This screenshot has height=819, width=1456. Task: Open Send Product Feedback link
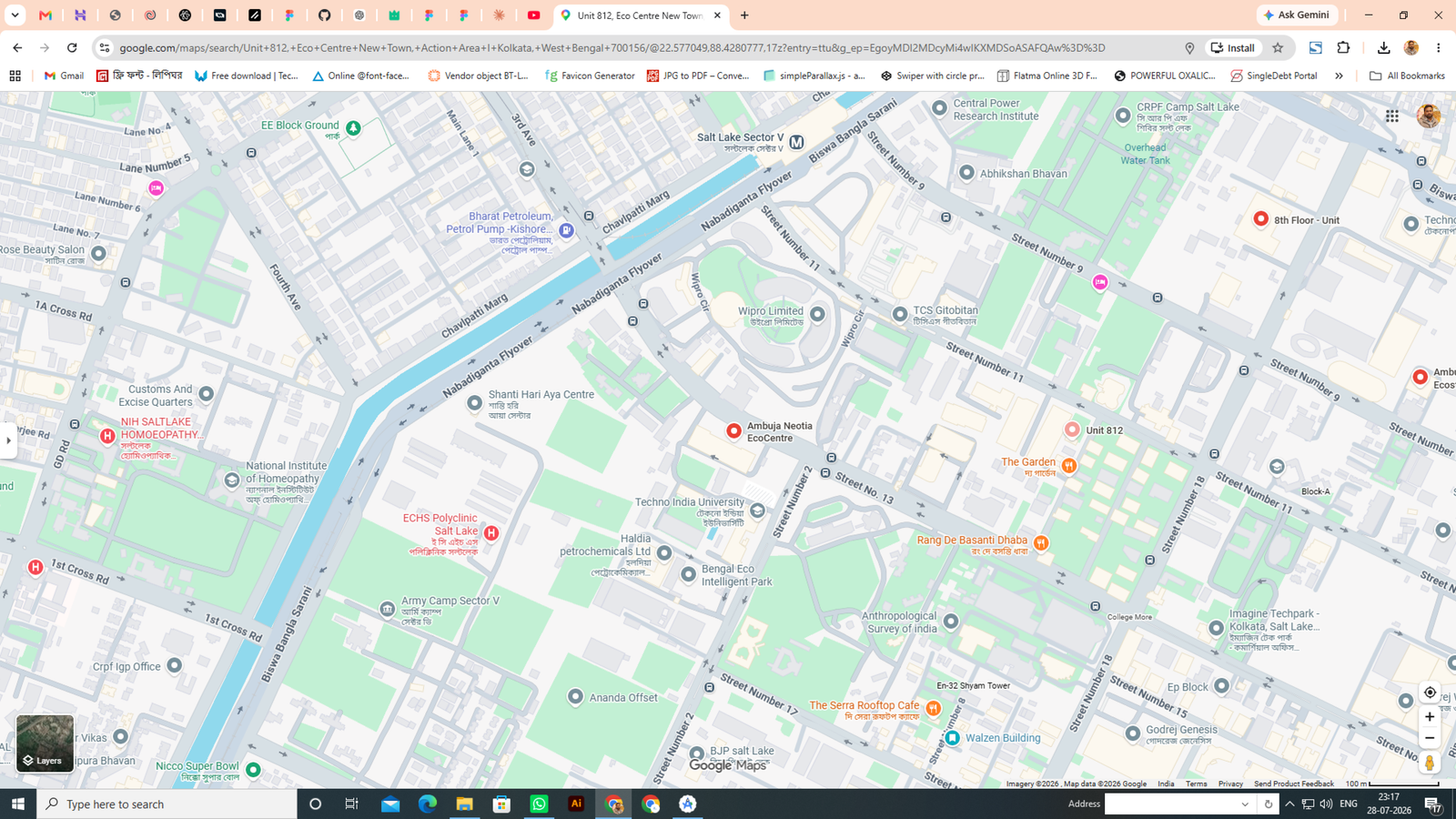(x=1293, y=784)
